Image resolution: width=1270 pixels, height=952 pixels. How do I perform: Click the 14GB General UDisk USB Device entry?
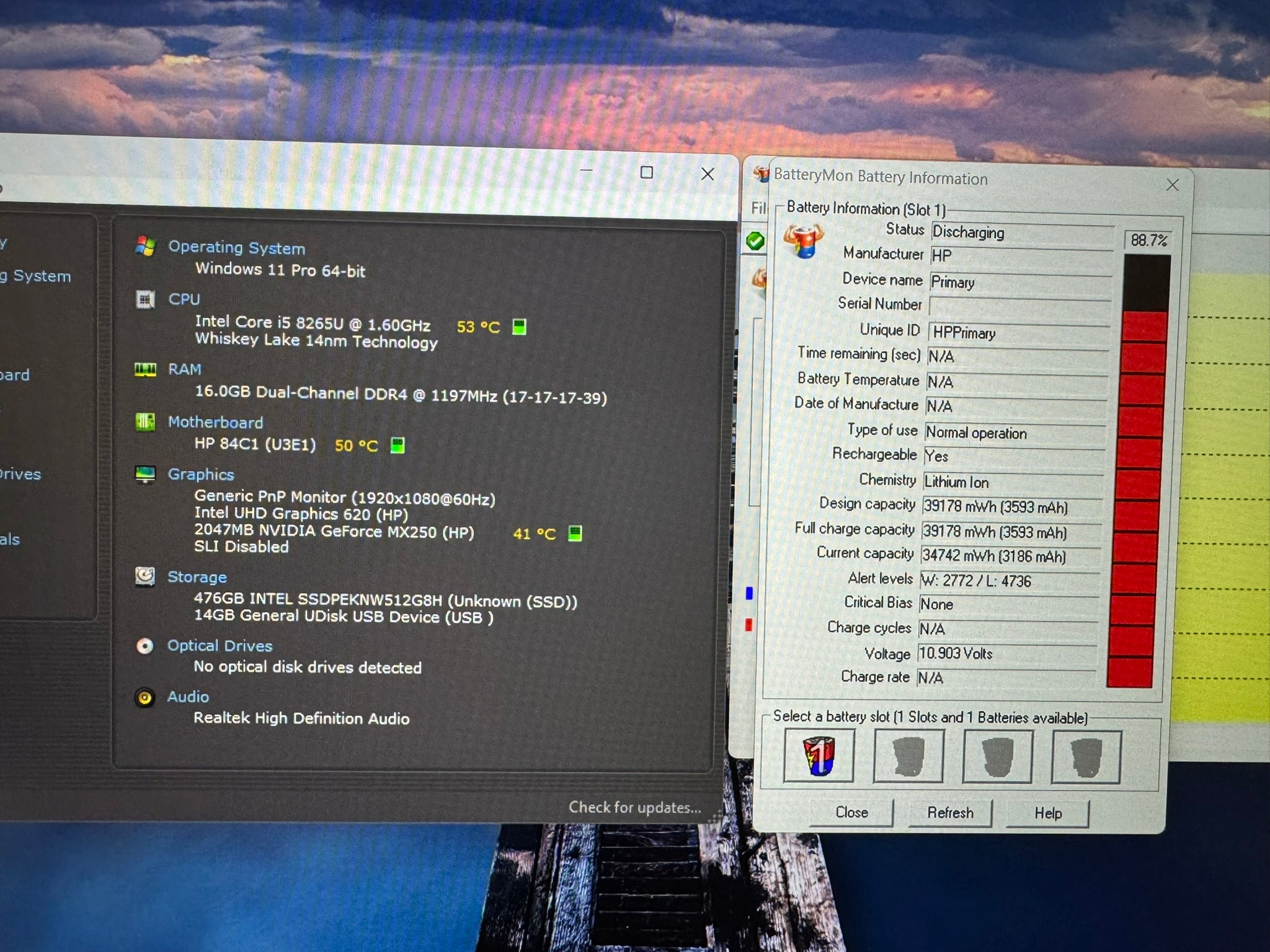pos(344,617)
